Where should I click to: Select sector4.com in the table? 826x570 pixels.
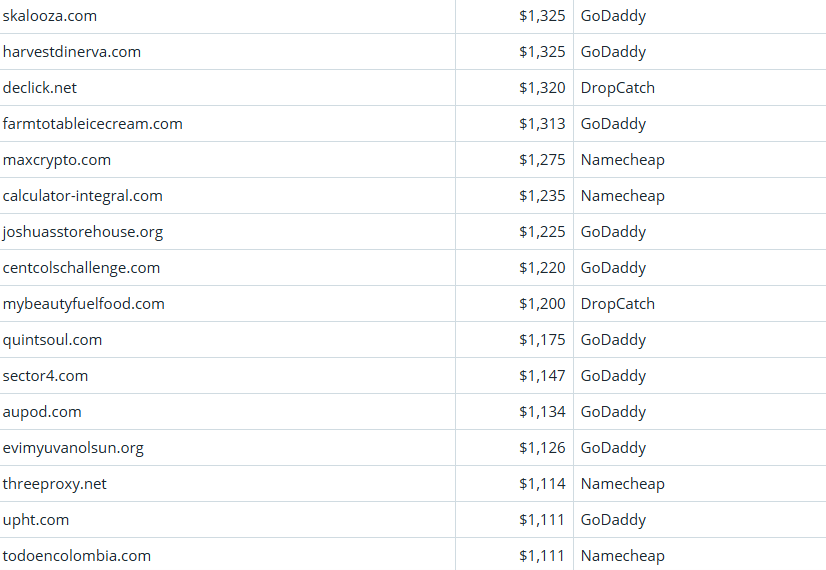click(x=46, y=376)
